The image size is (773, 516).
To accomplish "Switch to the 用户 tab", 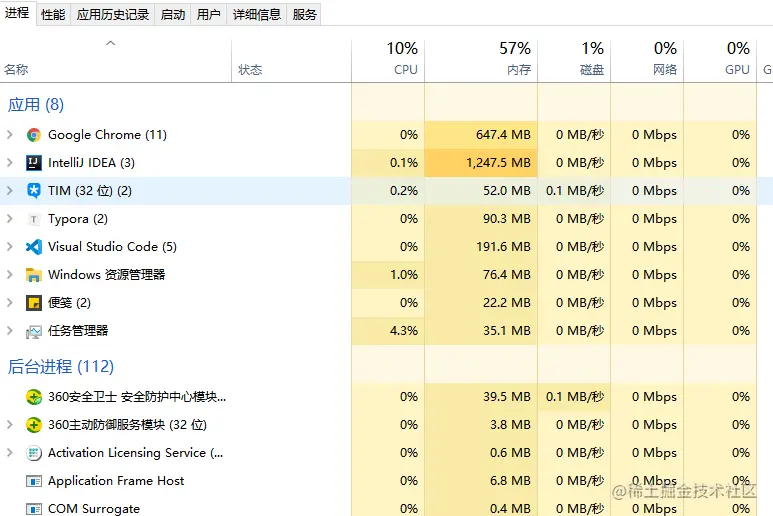I will click(209, 15).
